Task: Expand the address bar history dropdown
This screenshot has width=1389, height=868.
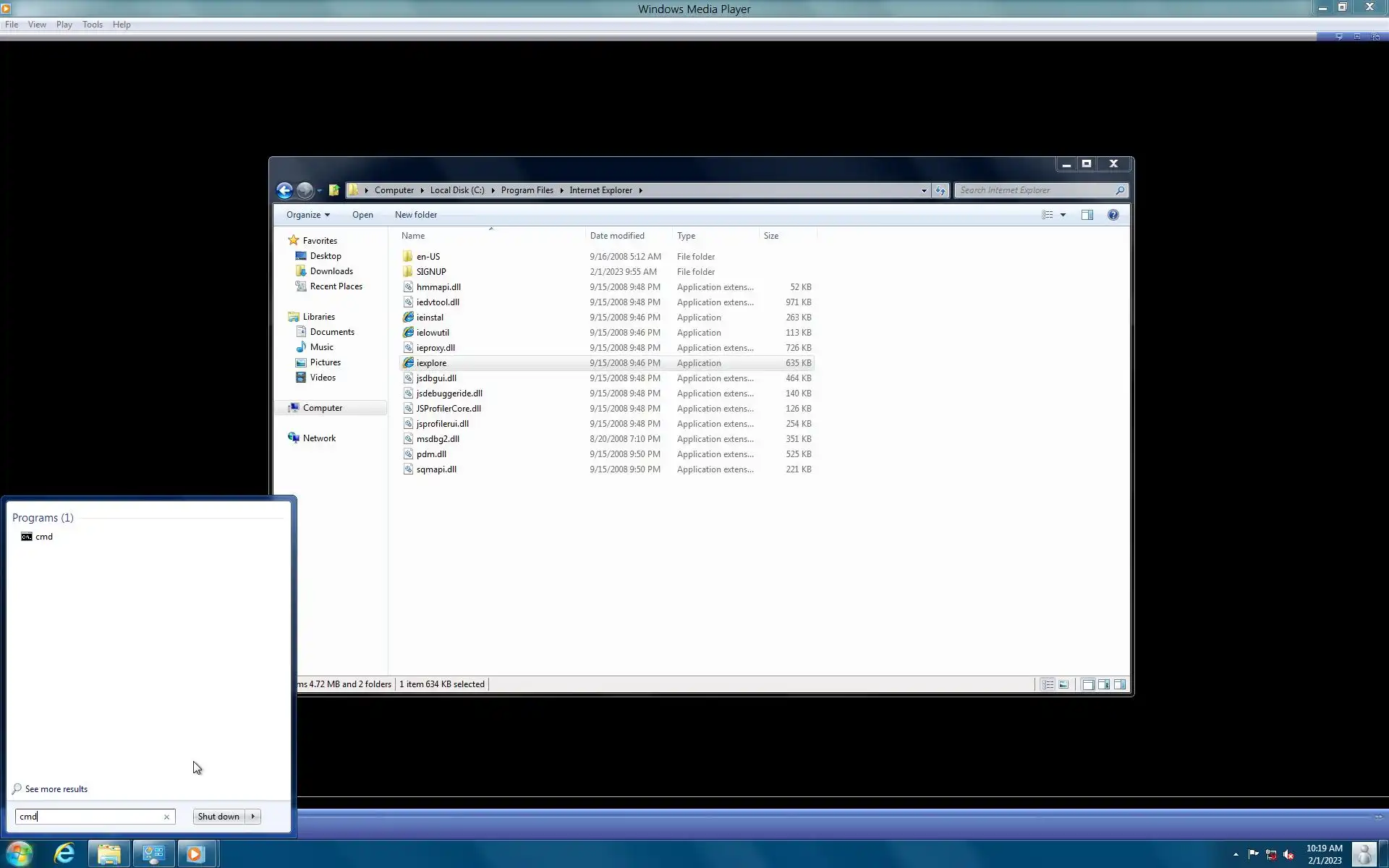Action: 923,190
